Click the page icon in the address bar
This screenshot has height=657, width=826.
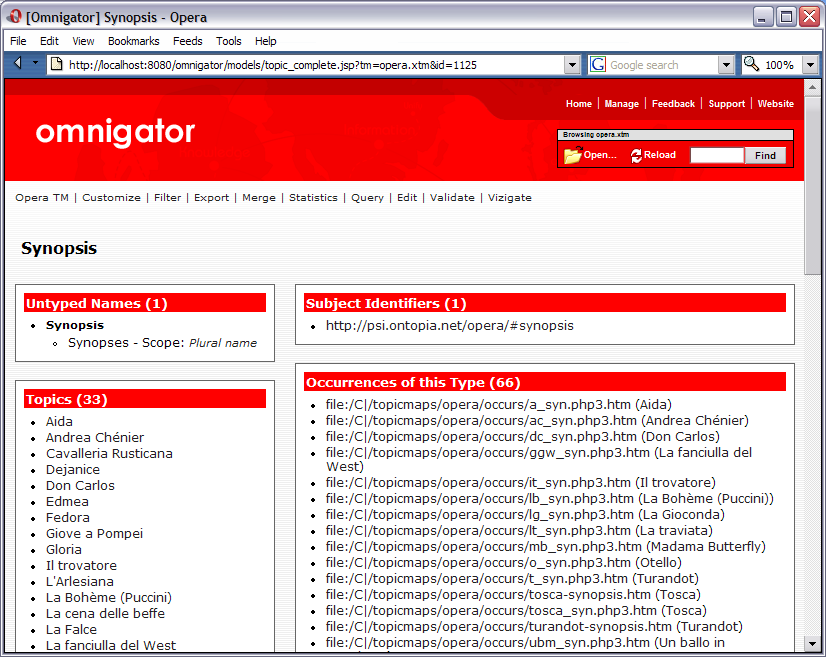(56, 64)
